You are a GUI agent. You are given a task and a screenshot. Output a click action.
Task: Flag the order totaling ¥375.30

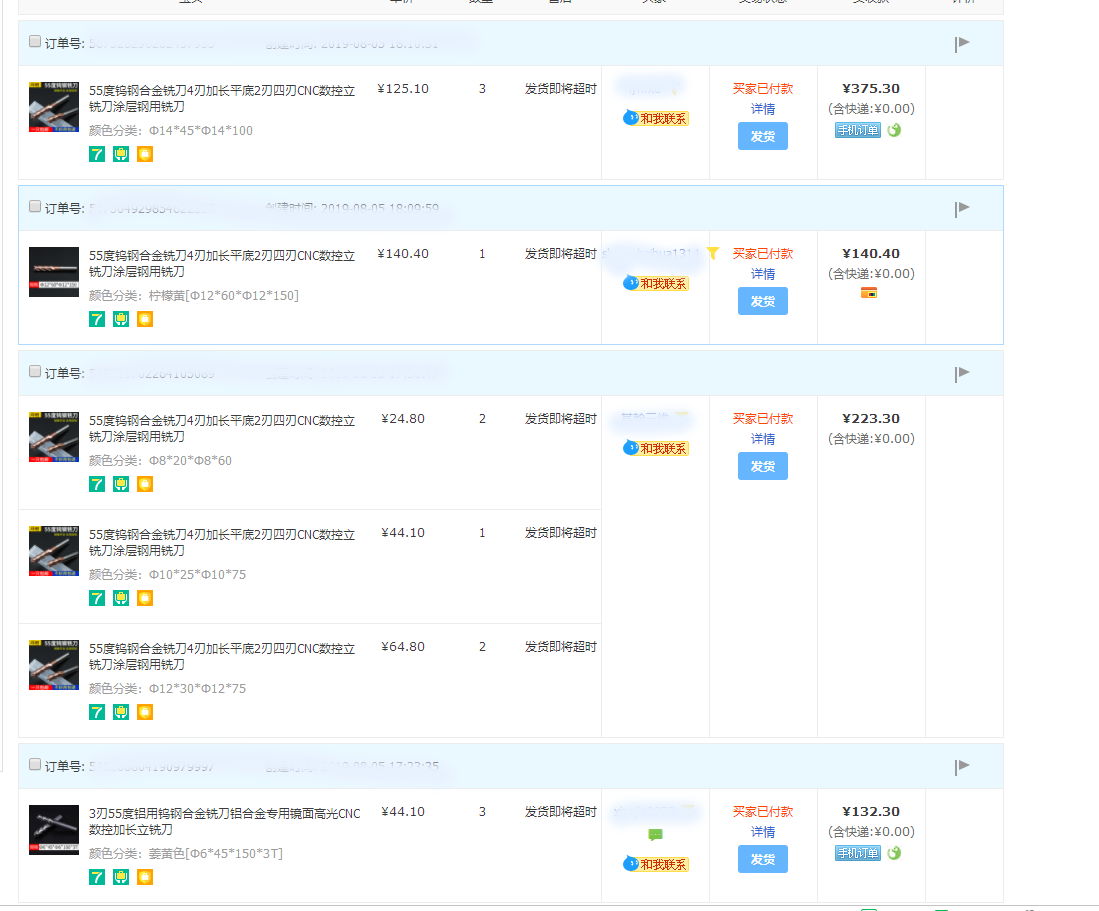[962, 43]
